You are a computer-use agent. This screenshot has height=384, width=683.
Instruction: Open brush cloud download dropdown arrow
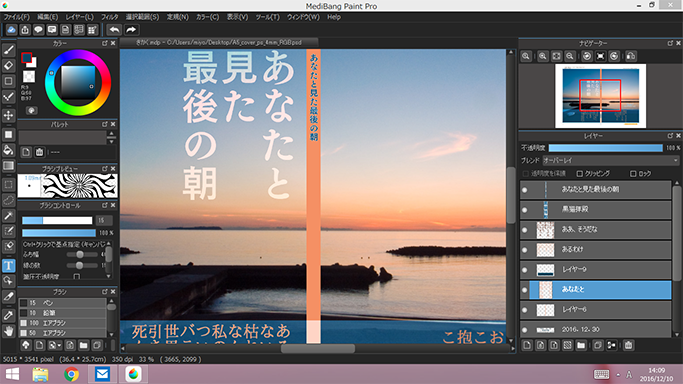tap(60, 346)
